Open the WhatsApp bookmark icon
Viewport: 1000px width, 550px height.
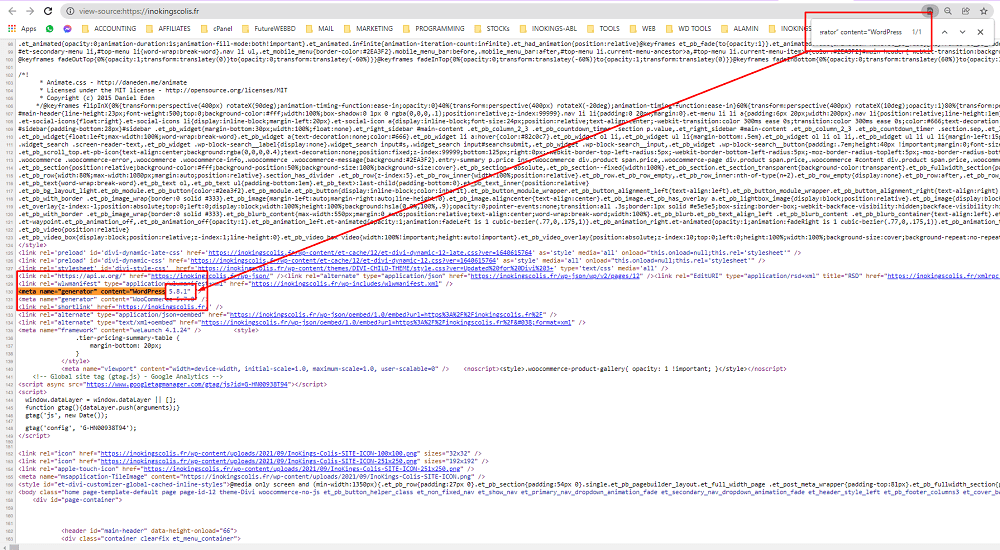click(x=50, y=29)
